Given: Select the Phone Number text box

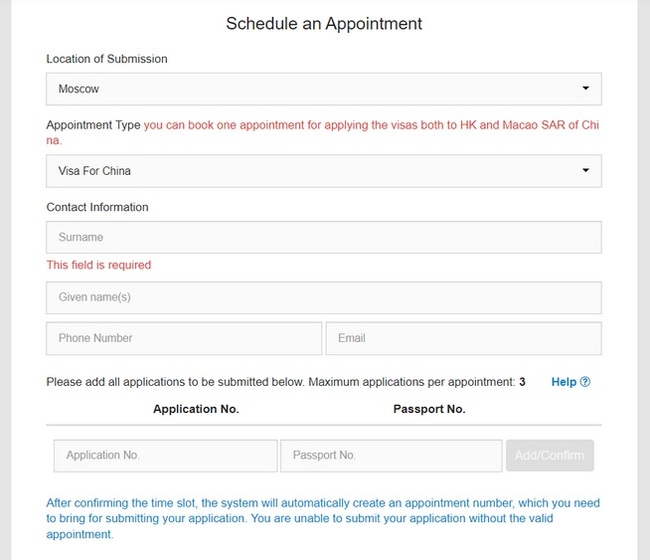Looking at the screenshot, I should tap(184, 338).
